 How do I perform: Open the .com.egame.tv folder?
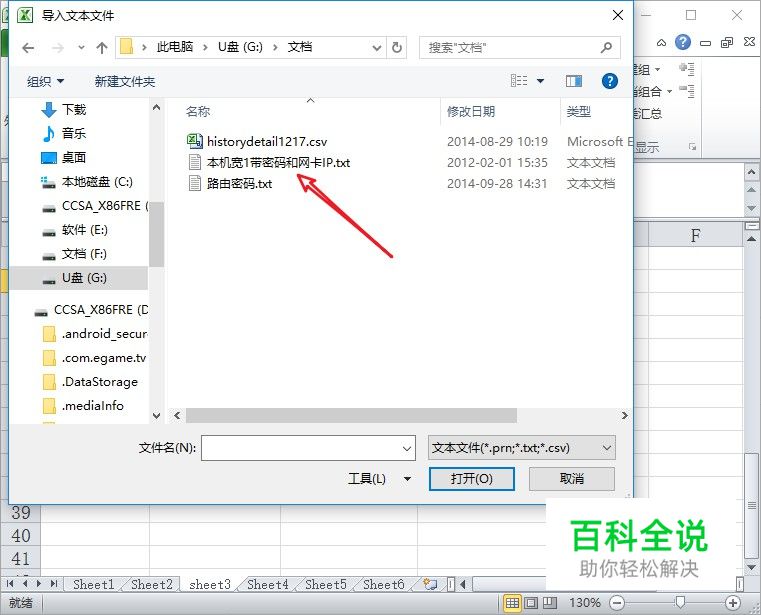pos(95,358)
